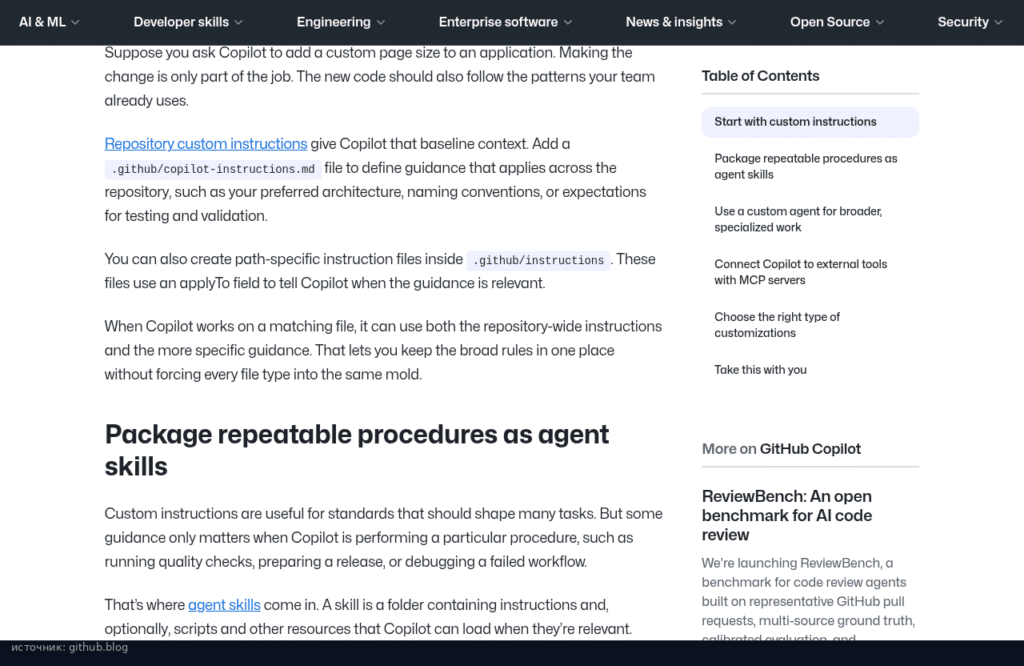Click the источник: github.blog caption
Viewport: 1024px width, 666px height.
69,647
